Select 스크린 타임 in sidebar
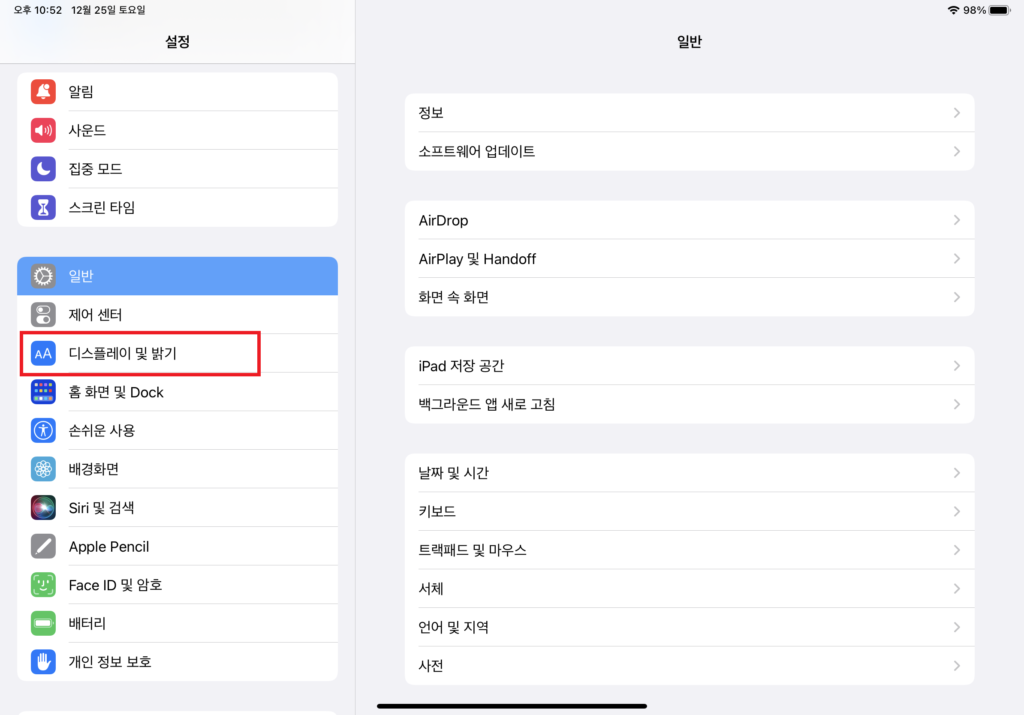This screenshot has width=1024, height=715. [178, 207]
